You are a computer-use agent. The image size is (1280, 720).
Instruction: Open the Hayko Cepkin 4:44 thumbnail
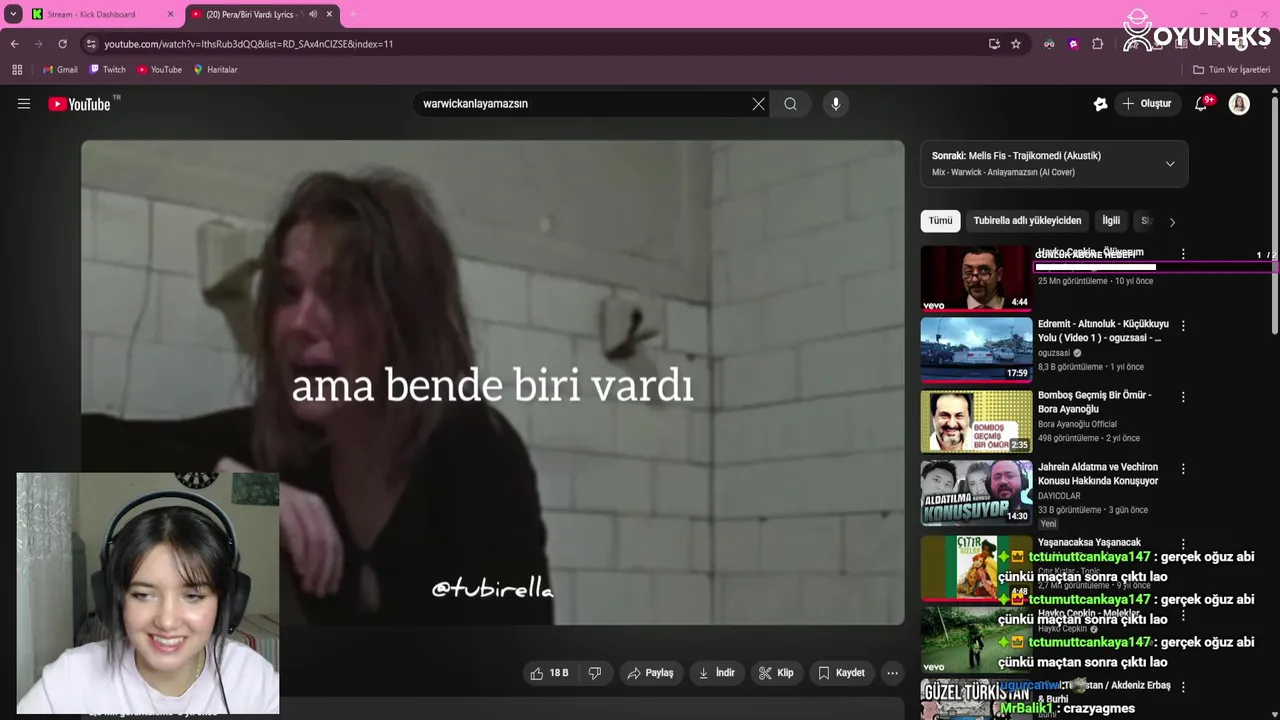click(976, 278)
